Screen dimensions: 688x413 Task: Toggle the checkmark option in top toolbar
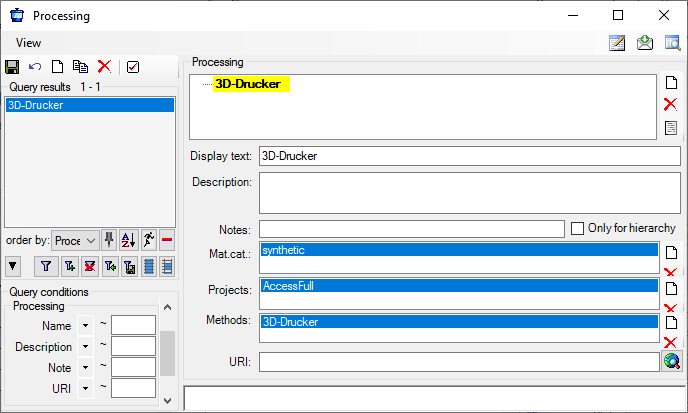(x=133, y=66)
